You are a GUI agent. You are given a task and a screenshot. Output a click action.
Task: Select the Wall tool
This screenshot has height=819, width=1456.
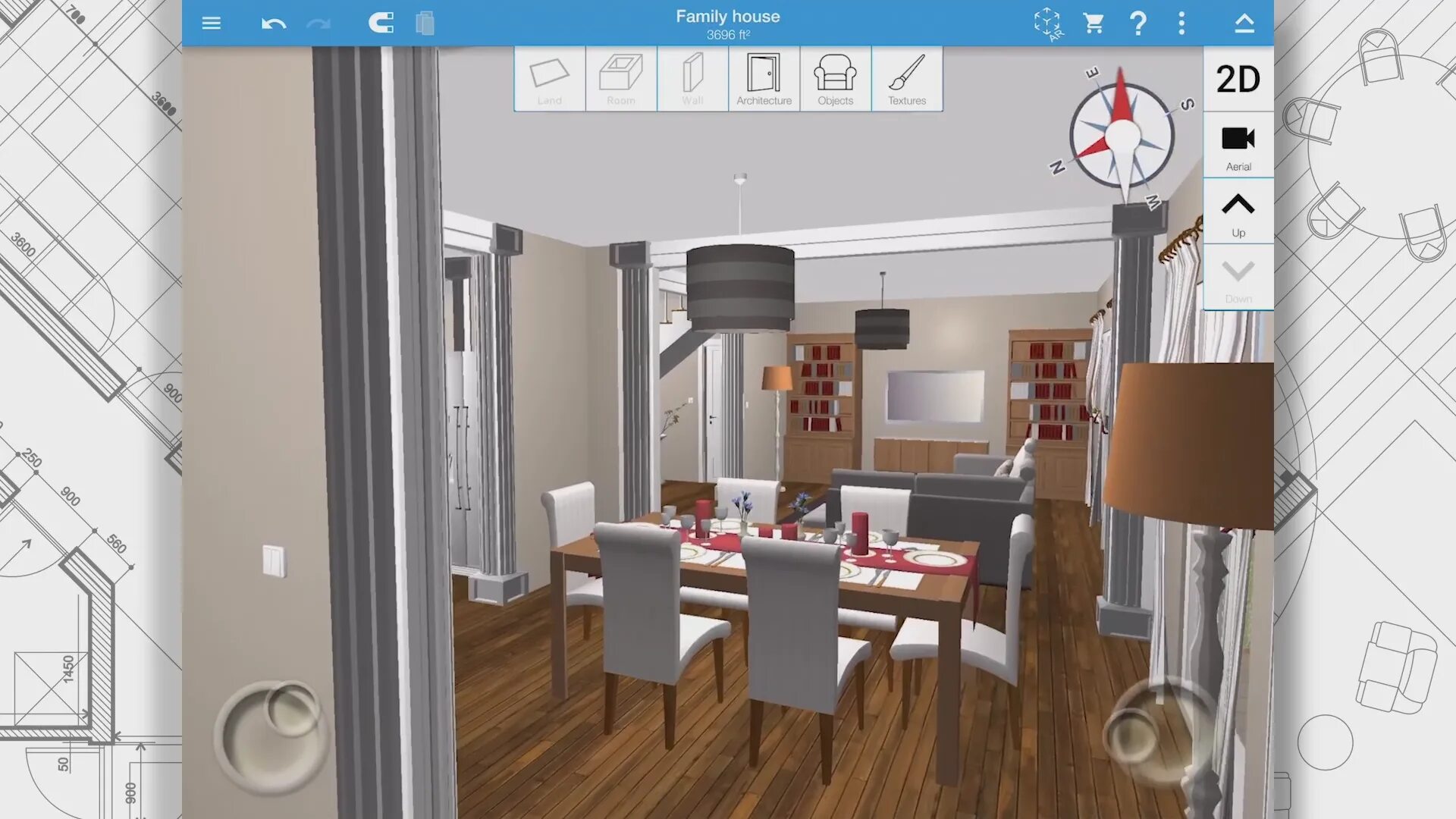tap(692, 79)
